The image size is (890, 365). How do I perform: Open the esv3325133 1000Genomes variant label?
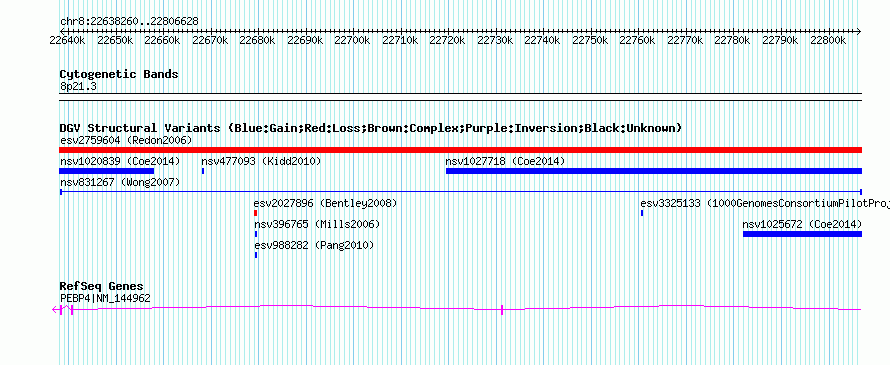765,203
